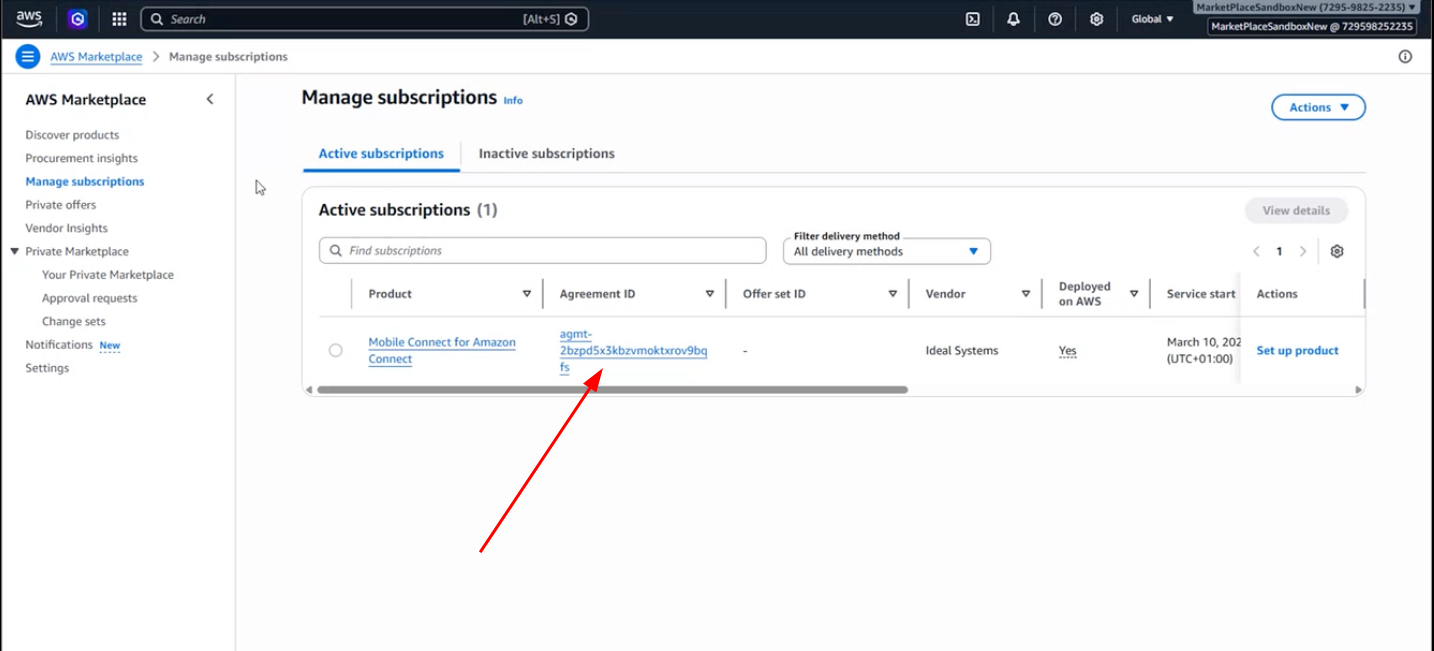This screenshot has height=651, width=1434.
Task: Open the Mobile Connect for Amazon Connect link
Action: pos(442,351)
